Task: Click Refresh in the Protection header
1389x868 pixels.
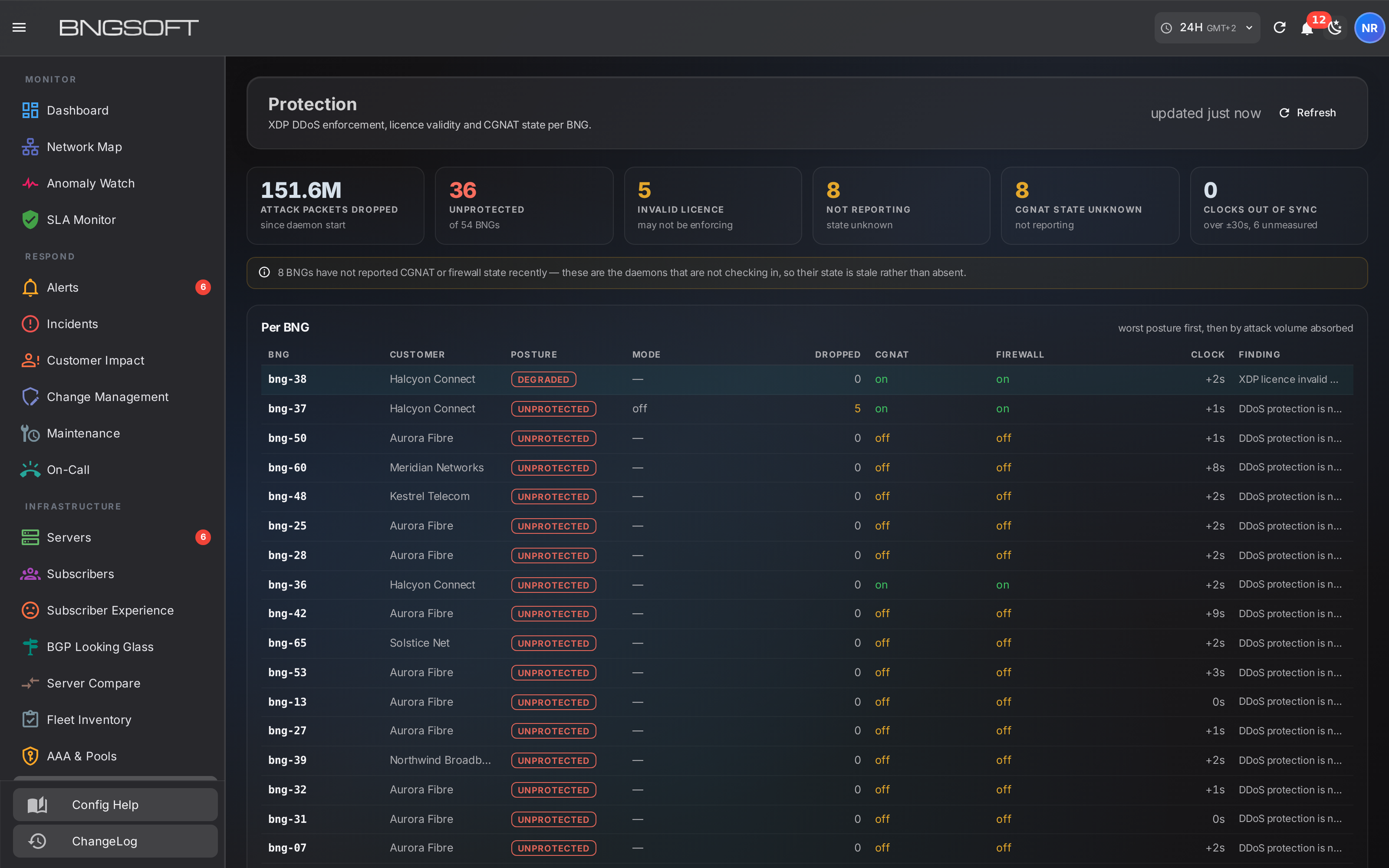Action: click(x=1307, y=113)
